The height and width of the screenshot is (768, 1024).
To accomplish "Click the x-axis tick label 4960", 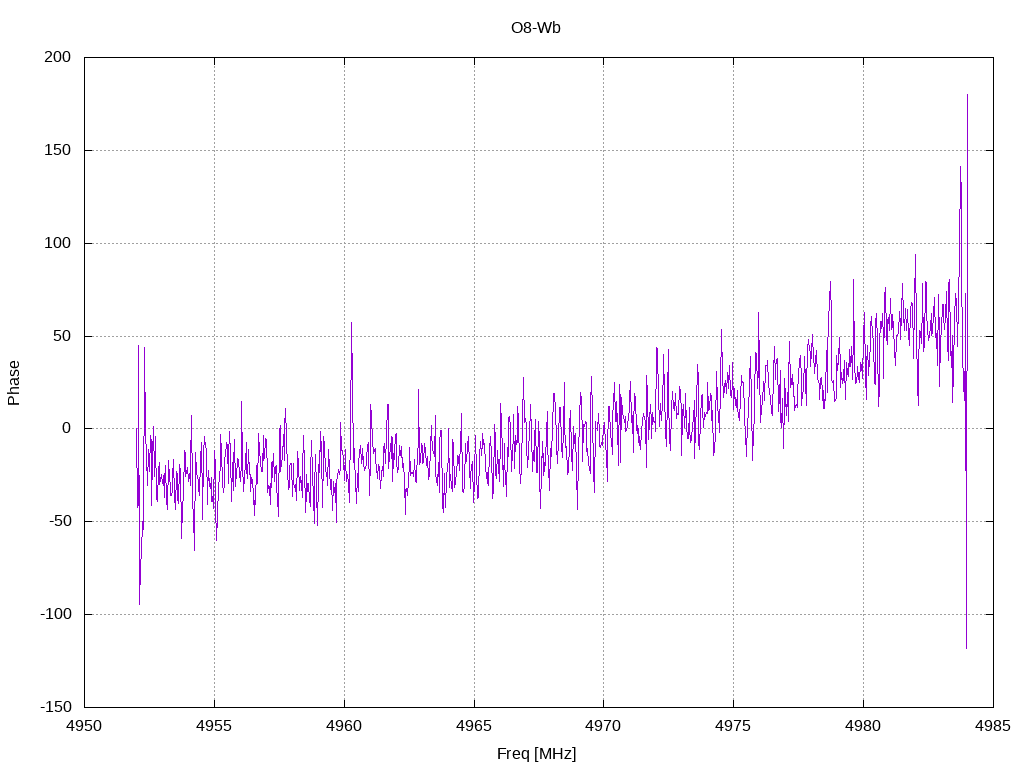I will pos(344,726).
